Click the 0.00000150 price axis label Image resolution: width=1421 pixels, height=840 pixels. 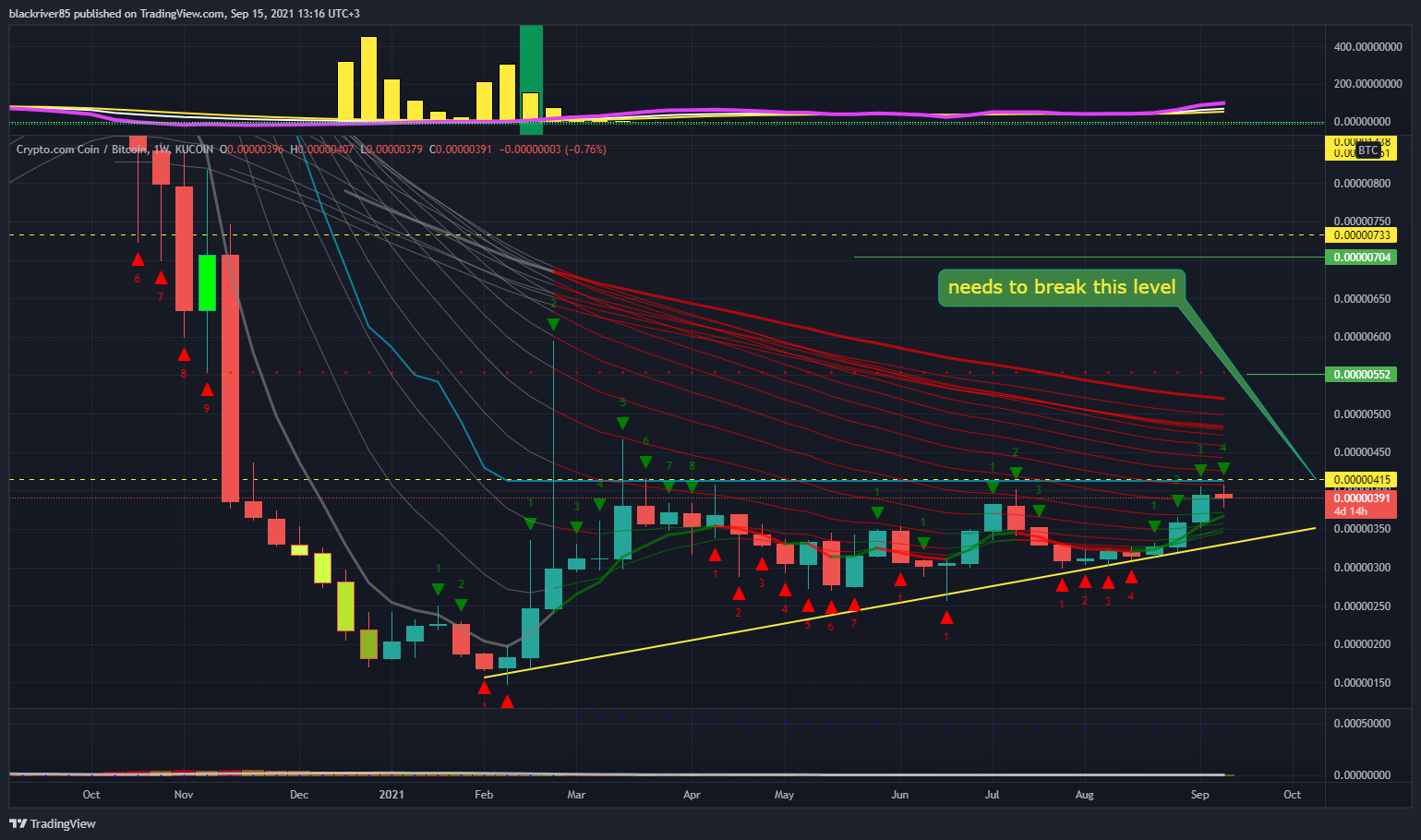[x=1362, y=683]
